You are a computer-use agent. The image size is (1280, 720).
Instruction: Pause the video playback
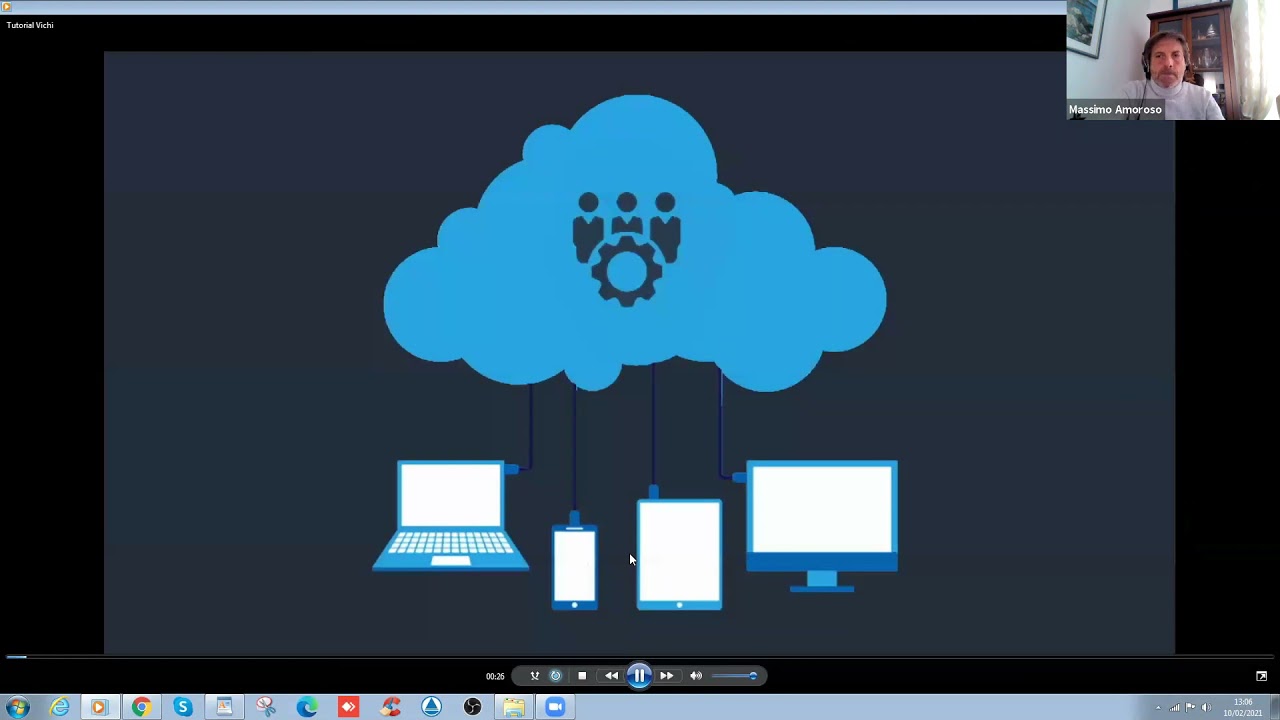pyautogui.click(x=639, y=676)
